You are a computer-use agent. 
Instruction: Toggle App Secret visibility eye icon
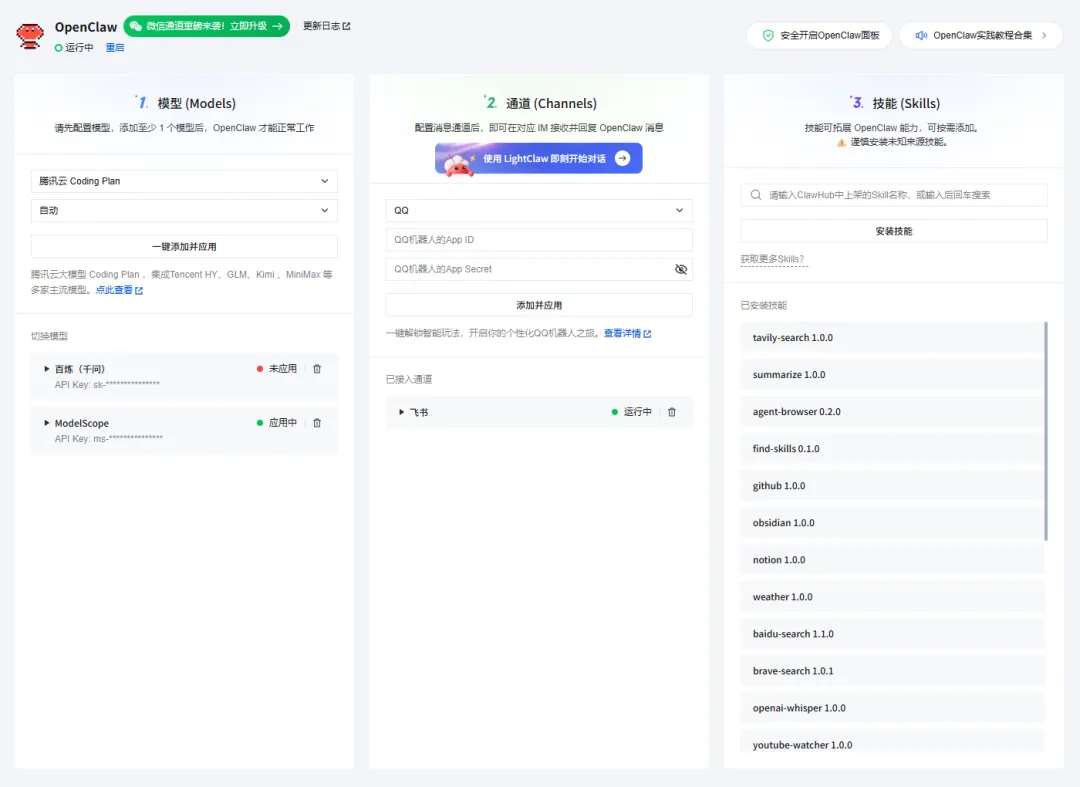pyautogui.click(x=681, y=269)
